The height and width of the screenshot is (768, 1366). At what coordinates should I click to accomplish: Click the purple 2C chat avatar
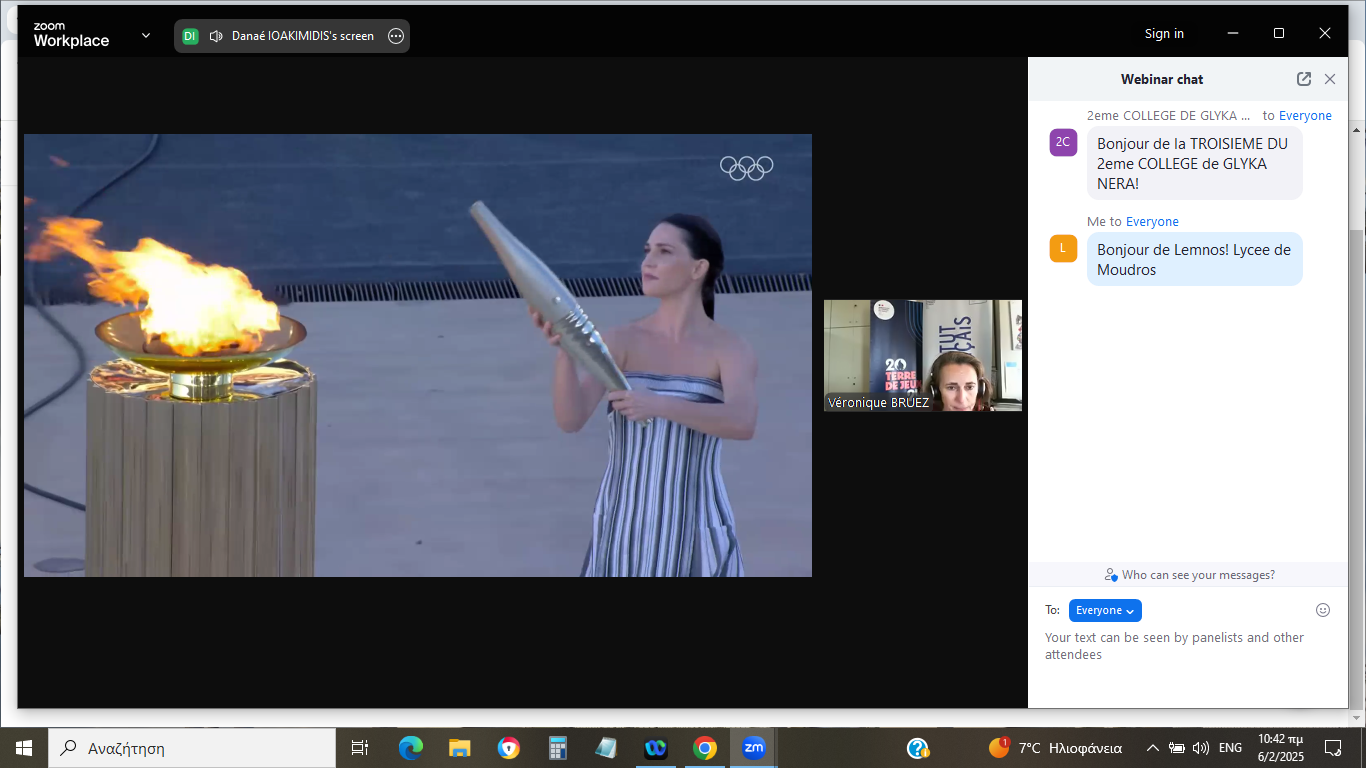click(x=1063, y=142)
